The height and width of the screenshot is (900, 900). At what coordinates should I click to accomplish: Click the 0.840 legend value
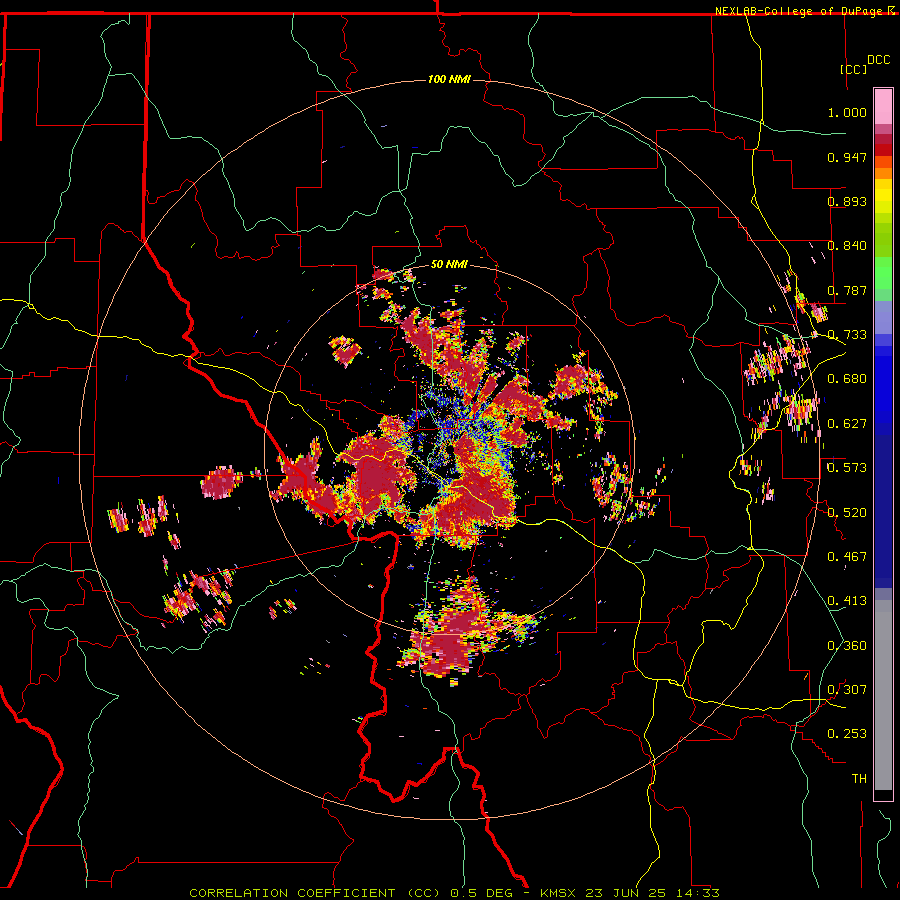(x=847, y=246)
